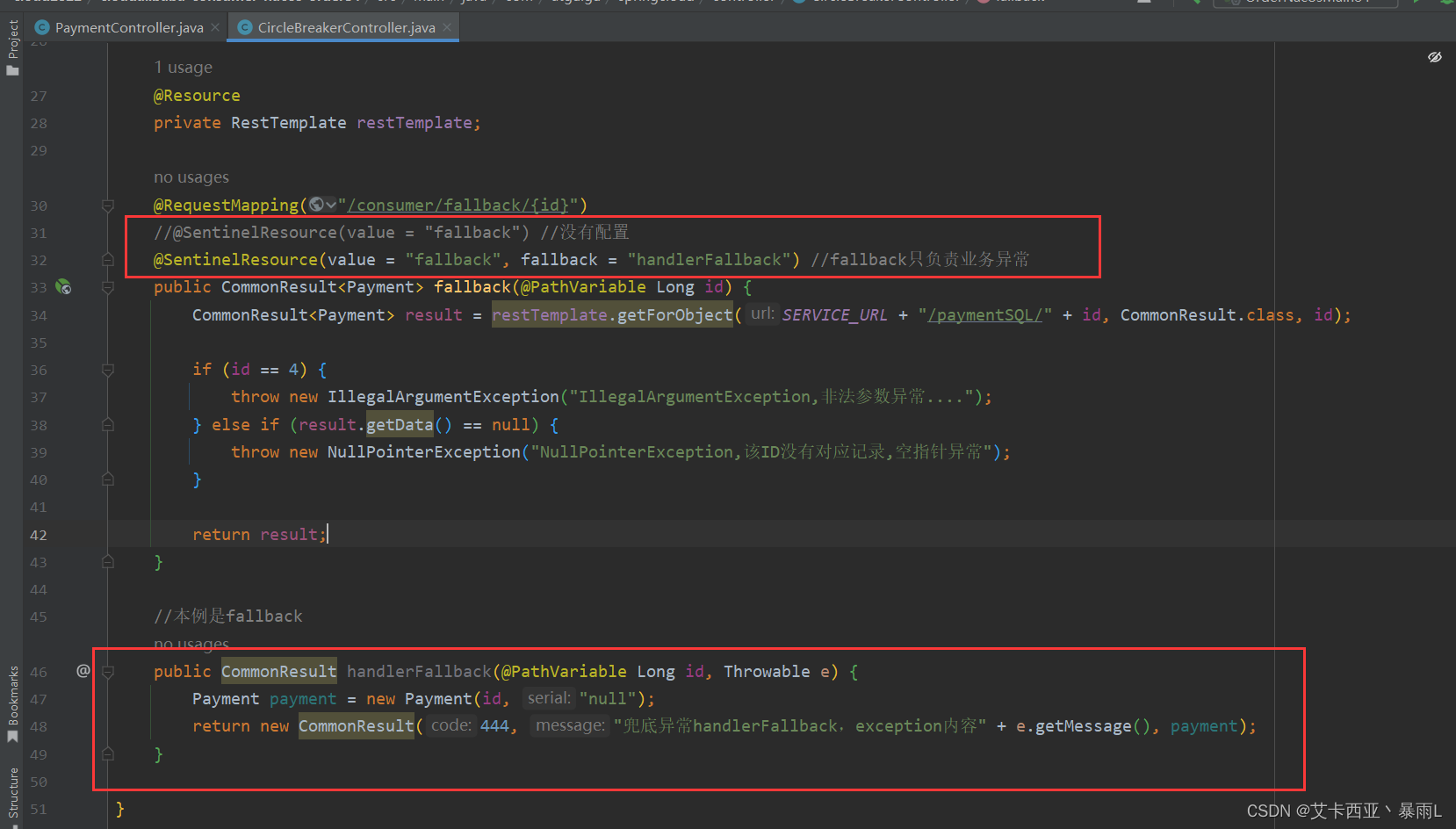Click the 'no usages' hint above @RequestMapping
This screenshot has width=1456, height=829.
click(191, 177)
